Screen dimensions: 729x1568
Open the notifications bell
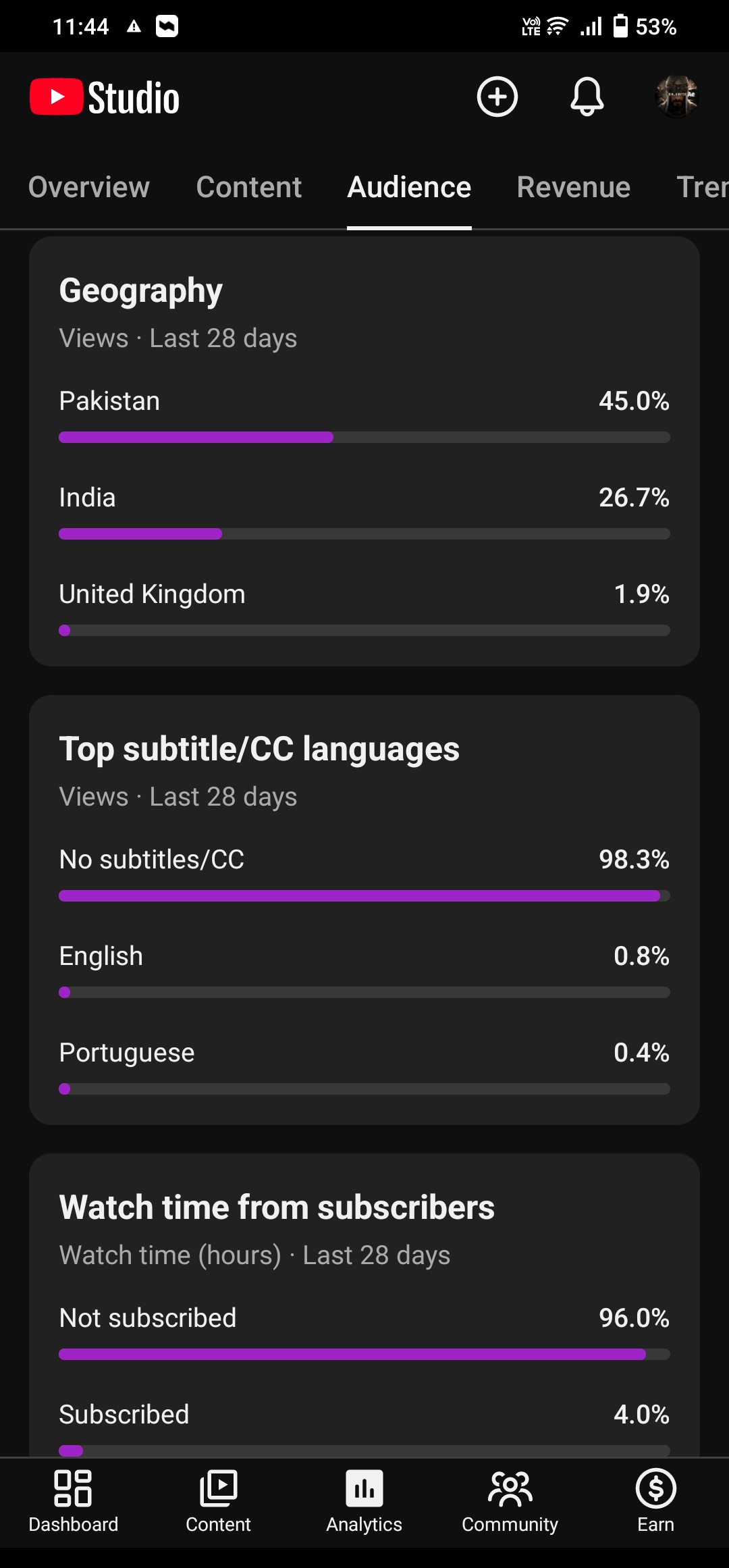point(587,97)
